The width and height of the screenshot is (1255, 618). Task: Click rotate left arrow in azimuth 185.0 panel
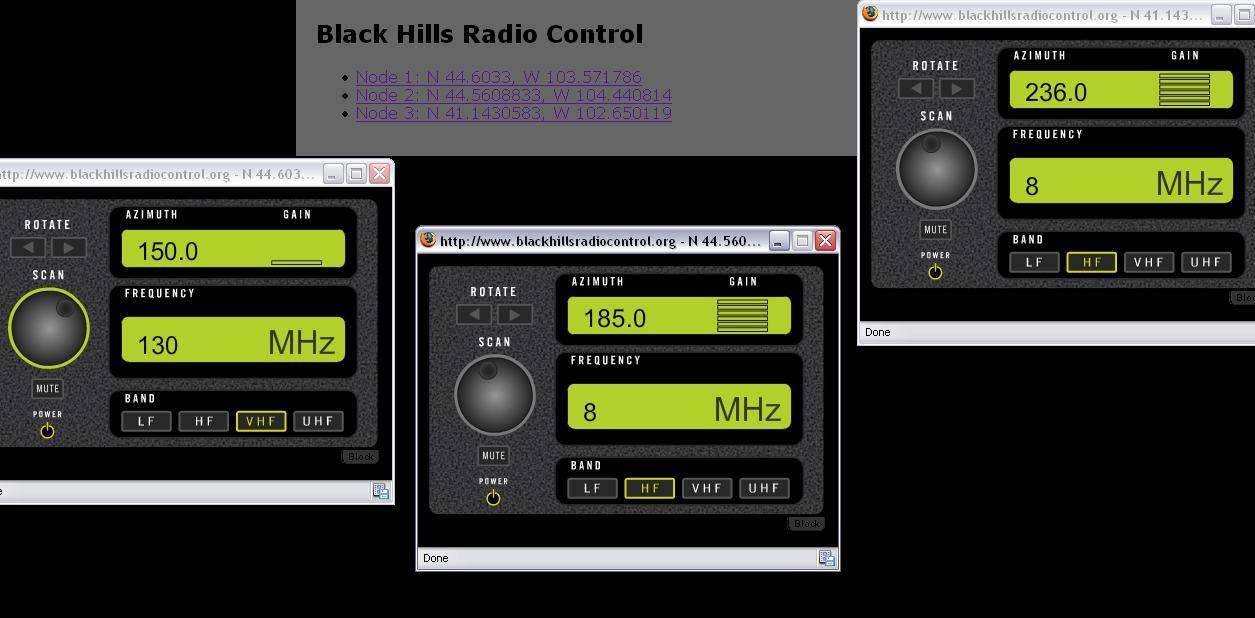(x=474, y=314)
